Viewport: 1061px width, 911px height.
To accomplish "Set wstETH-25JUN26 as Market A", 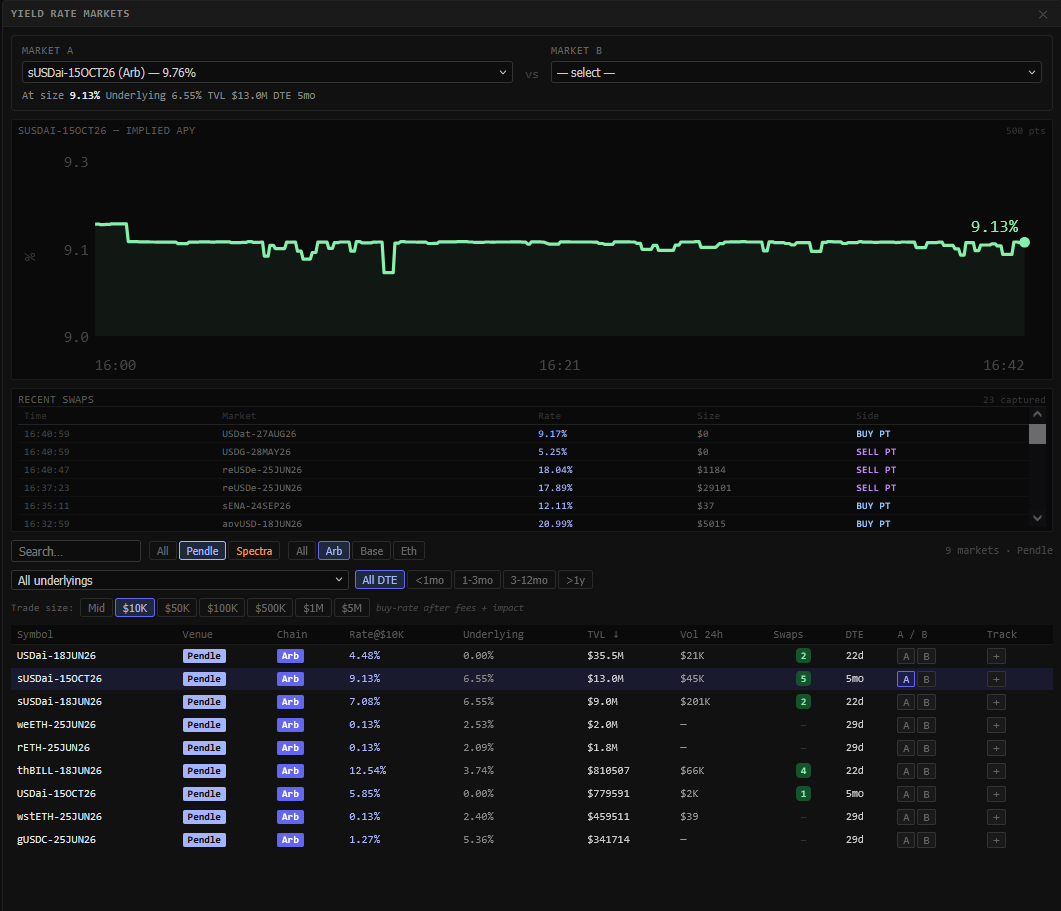I will point(906,817).
